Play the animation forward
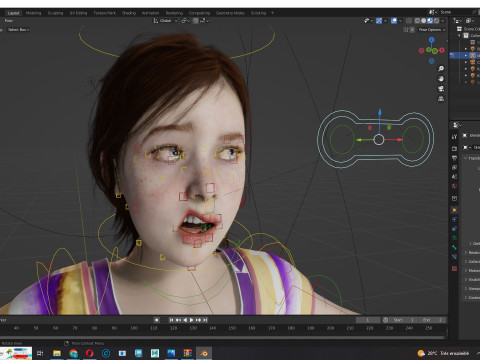The image size is (480, 360). point(192,320)
